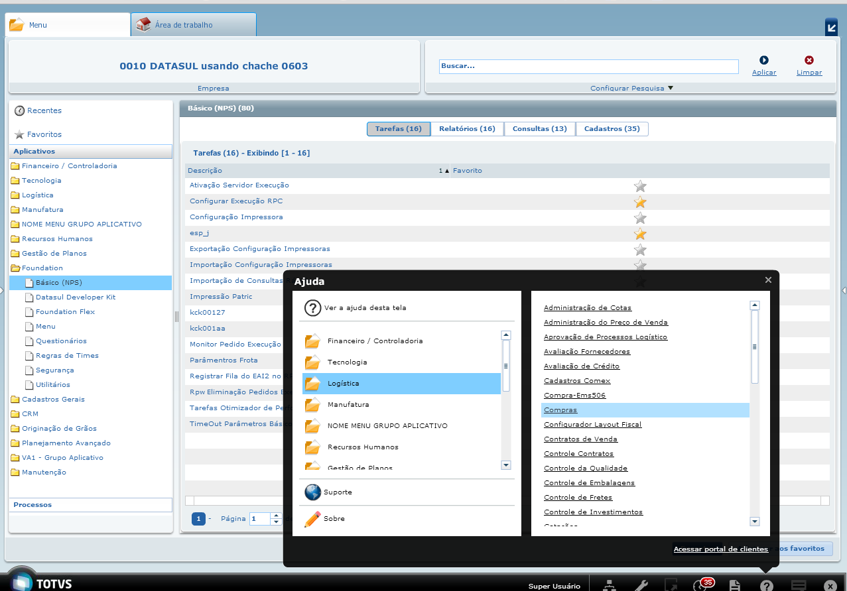The image size is (847, 591).
Task: Click the red Limpar icon
Action: pos(809,60)
